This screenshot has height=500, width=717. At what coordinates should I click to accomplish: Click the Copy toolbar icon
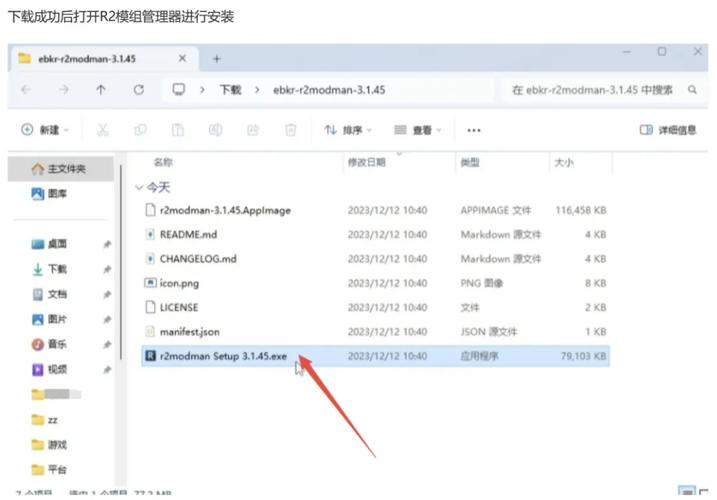140,130
